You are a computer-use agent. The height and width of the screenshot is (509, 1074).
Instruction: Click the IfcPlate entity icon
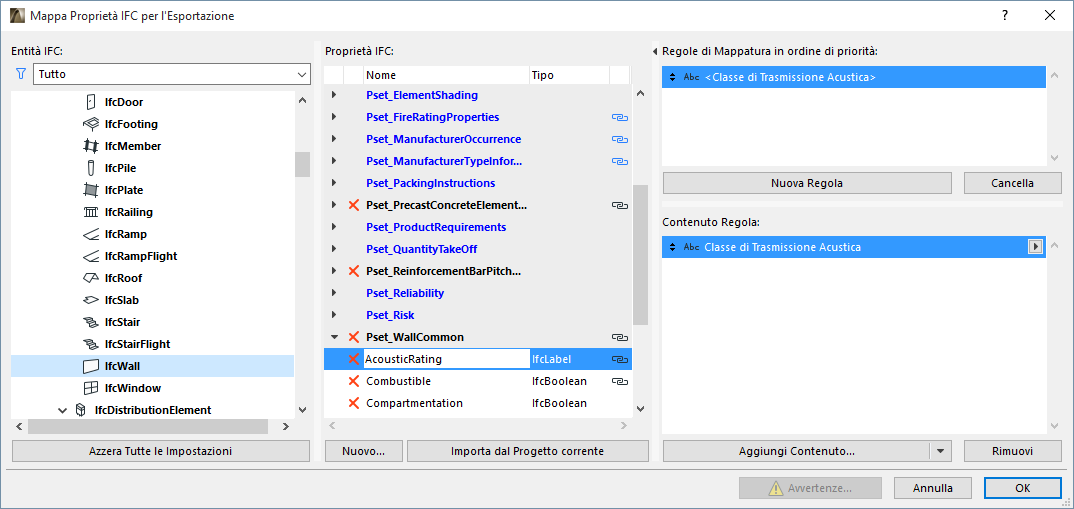click(90, 190)
